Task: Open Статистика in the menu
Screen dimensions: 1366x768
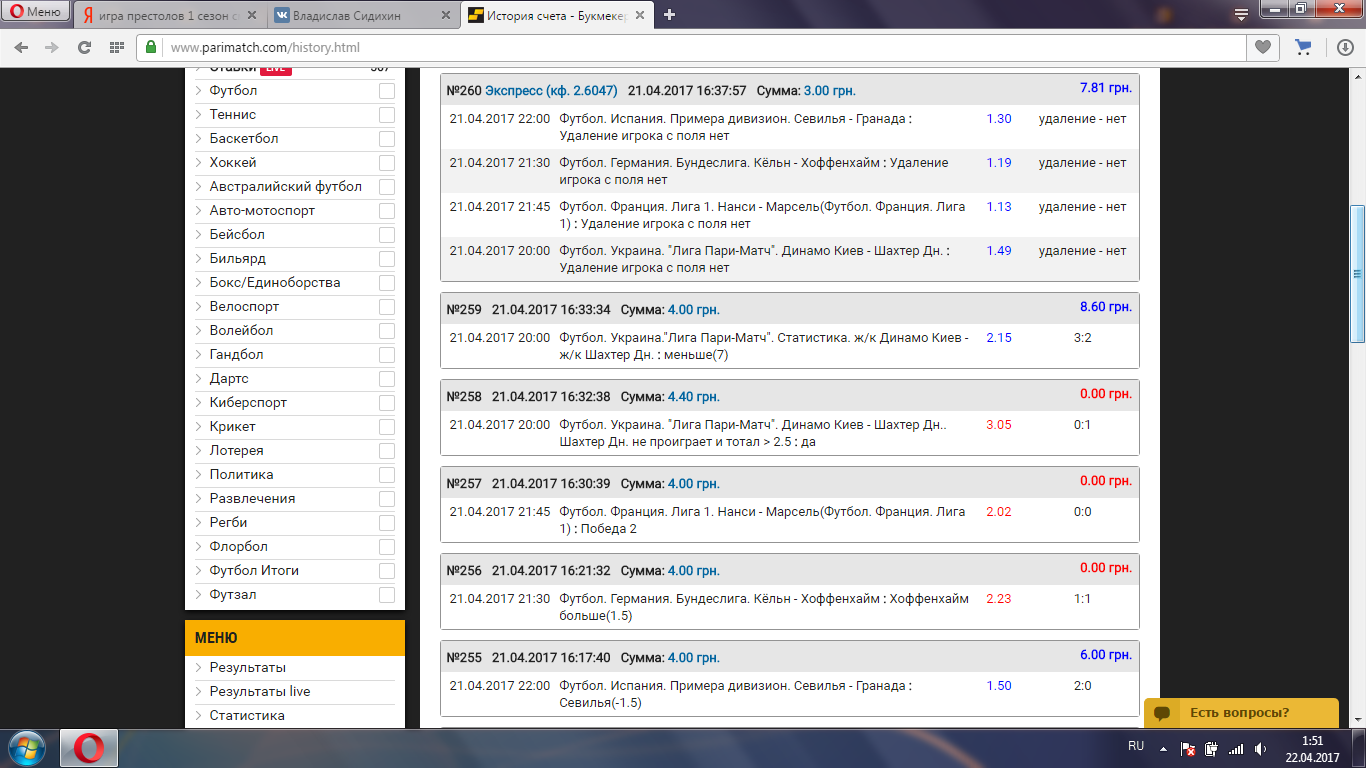Action: pos(247,715)
